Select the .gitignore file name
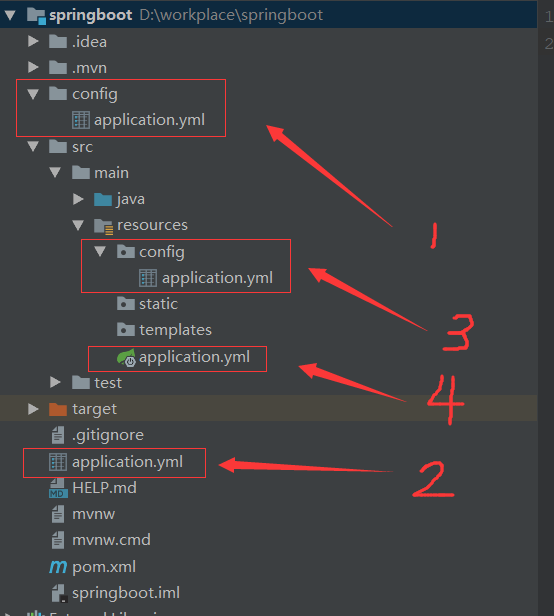This screenshot has width=554, height=616. [x=108, y=435]
